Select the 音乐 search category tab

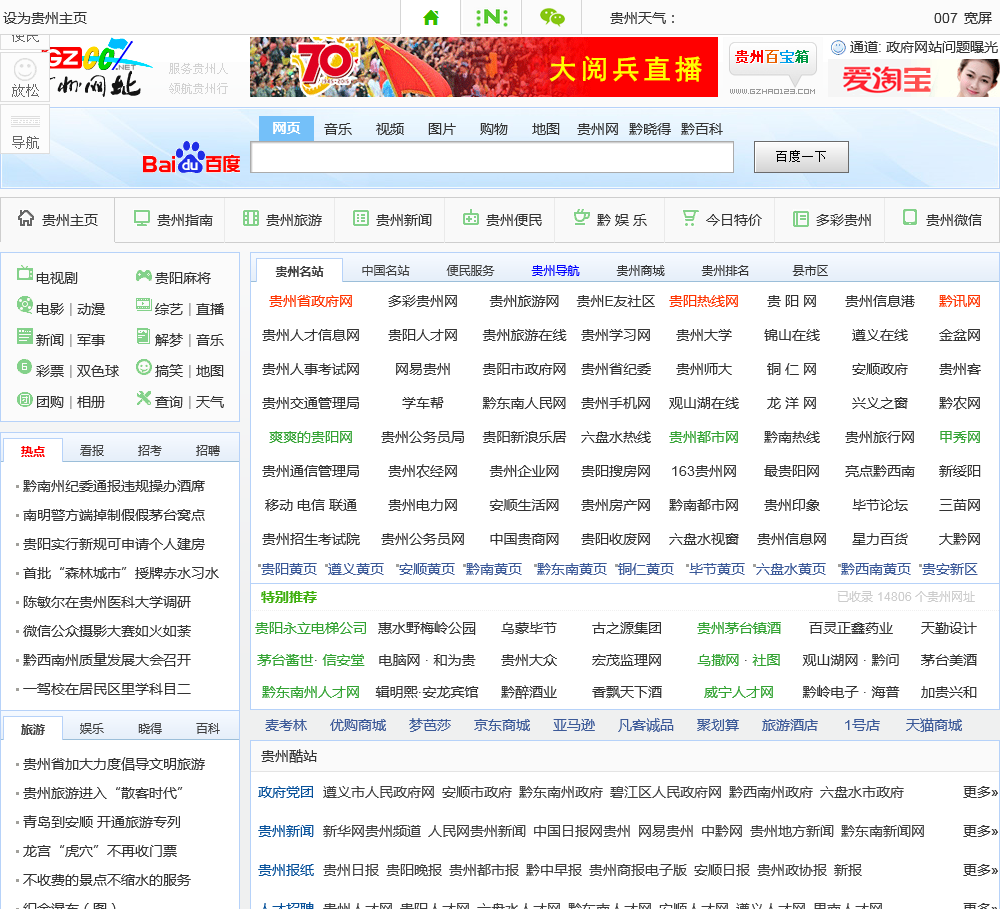coord(338,129)
